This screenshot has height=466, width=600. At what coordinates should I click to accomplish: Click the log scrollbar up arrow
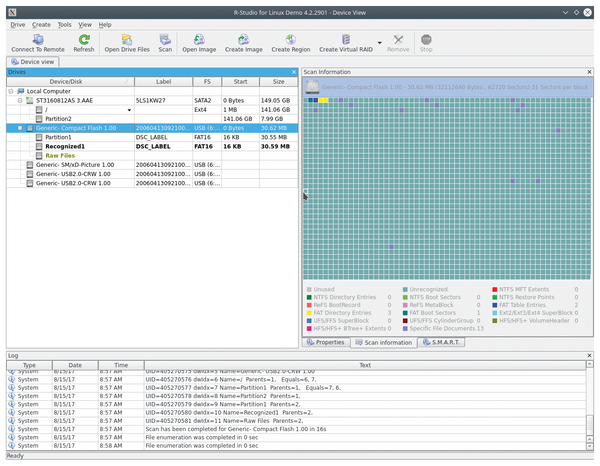(590, 364)
